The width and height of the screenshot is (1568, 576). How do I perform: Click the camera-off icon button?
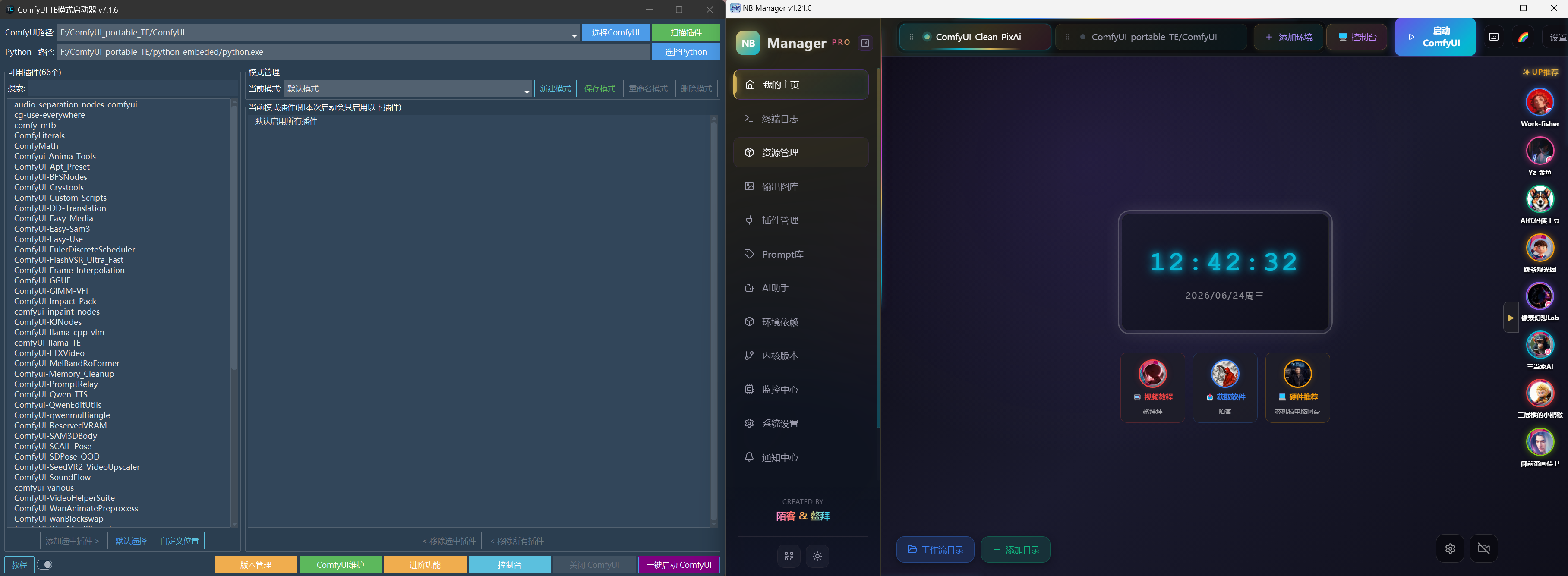point(1483,549)
